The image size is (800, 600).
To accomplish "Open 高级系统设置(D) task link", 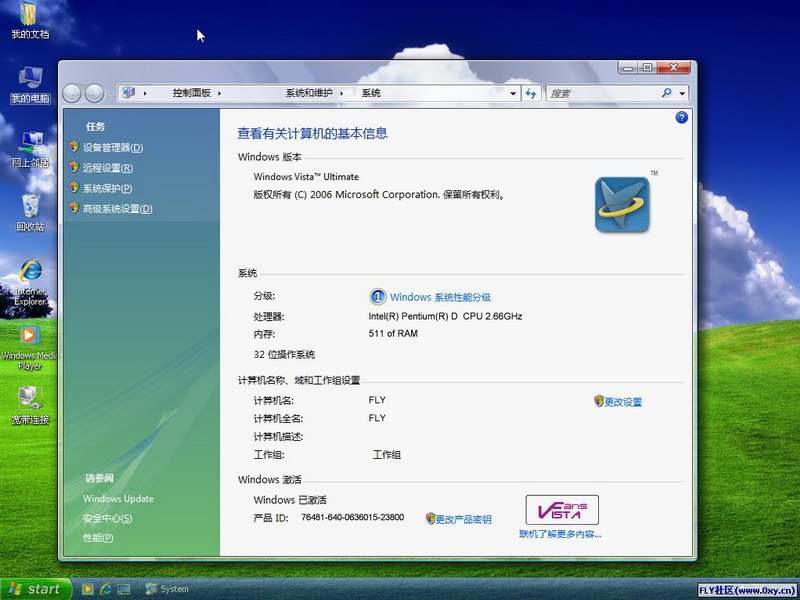I will click(x=117, y=209).
